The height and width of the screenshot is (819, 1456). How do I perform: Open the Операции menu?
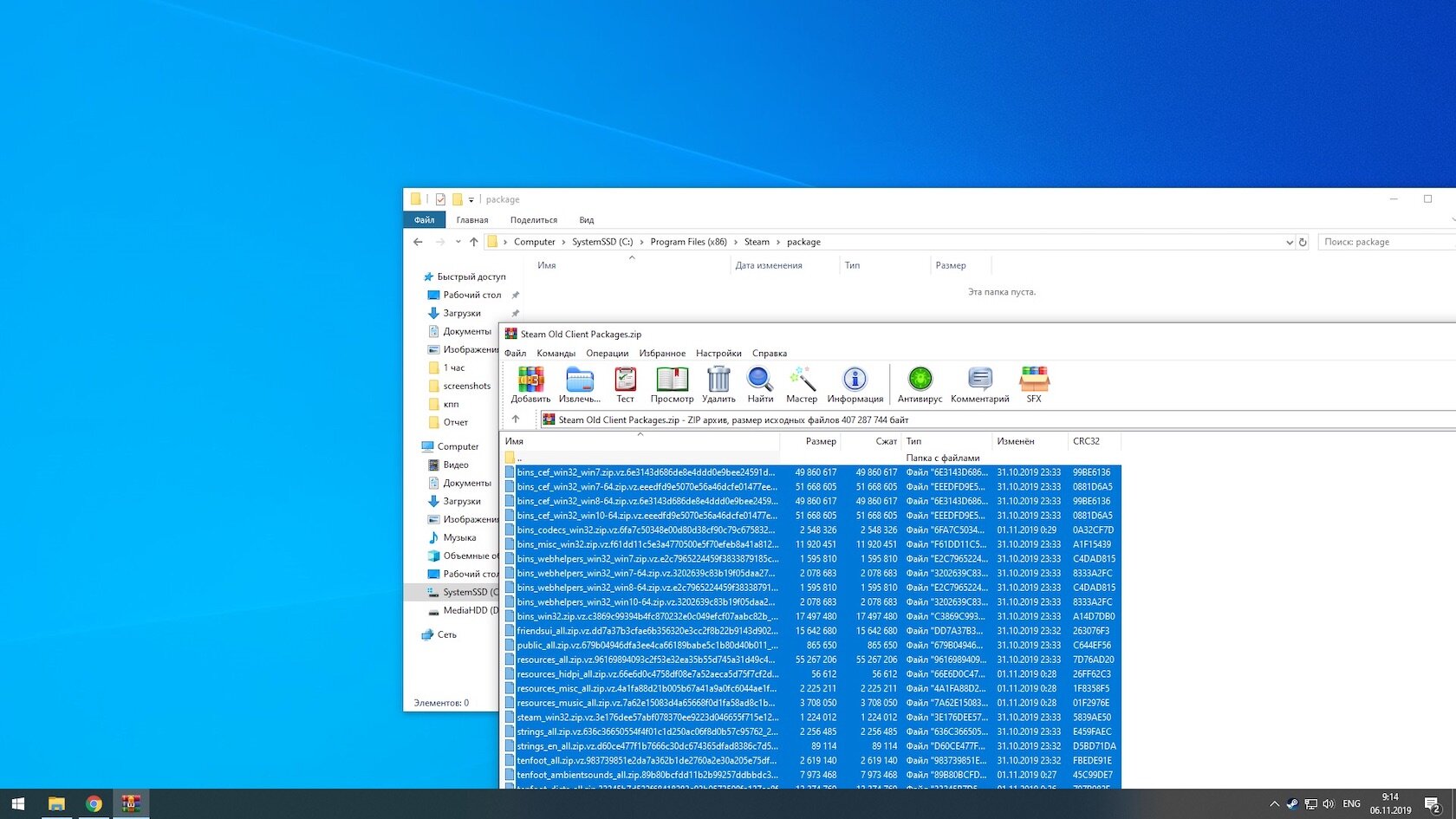(x=607, y=353)
